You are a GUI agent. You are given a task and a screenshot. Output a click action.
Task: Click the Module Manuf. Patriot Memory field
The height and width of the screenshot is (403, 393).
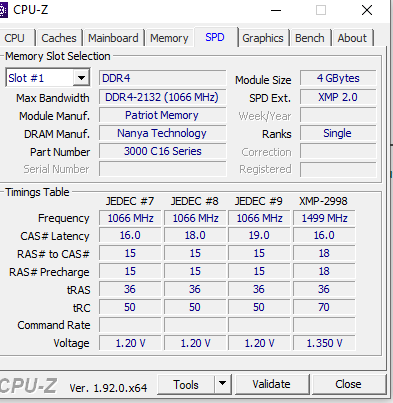(163, 115)
